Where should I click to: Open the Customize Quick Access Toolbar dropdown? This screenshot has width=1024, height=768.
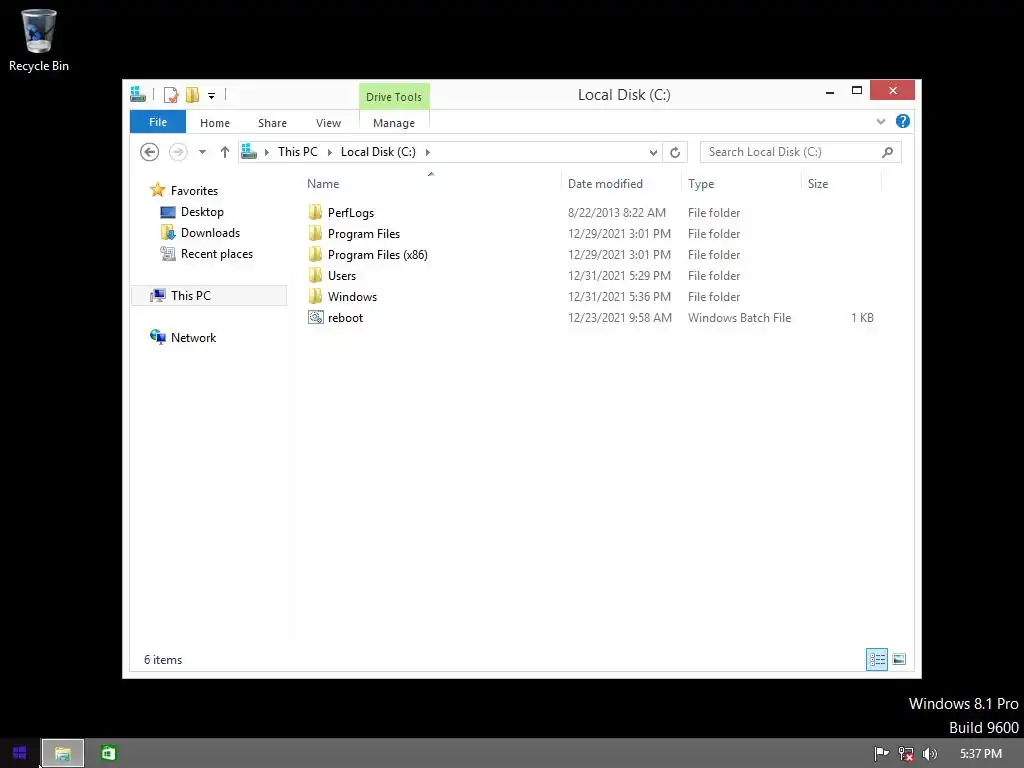click(x=212, y=96)
